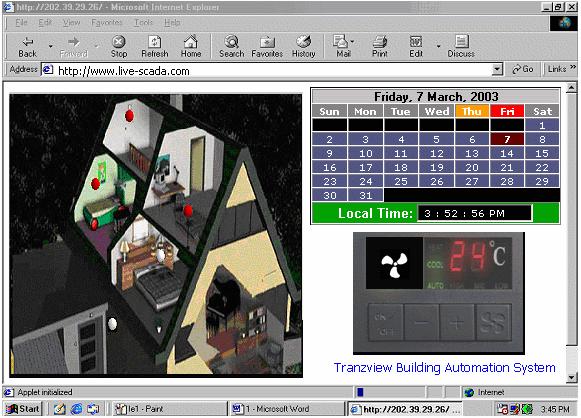Open the Search toolbar icon
581x418 pixels.
click(232, 47)
